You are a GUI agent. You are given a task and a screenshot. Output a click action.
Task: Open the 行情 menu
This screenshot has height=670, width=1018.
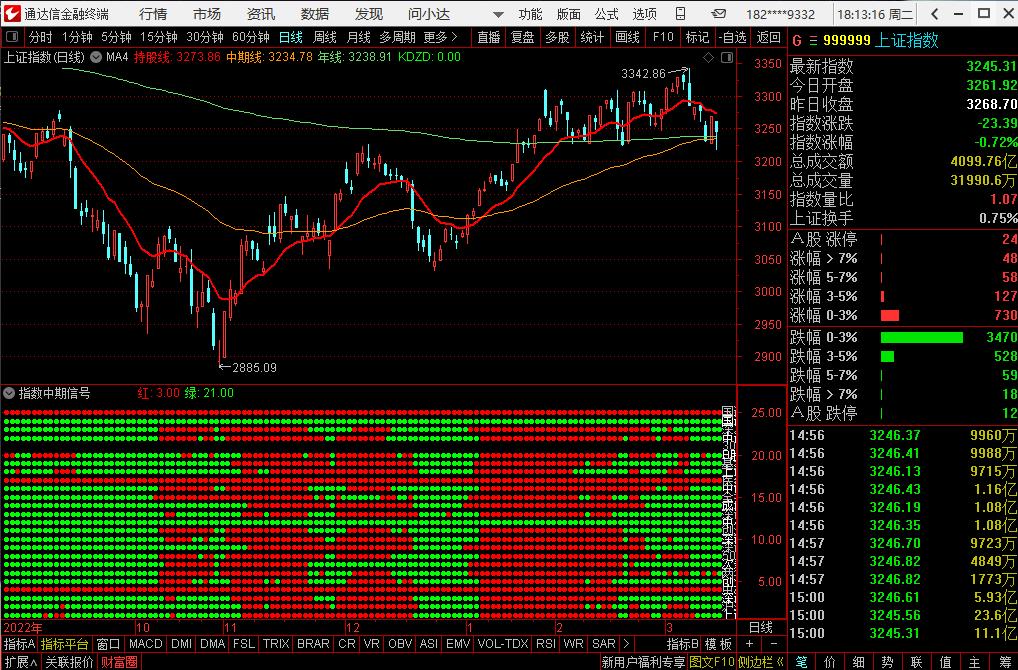[153, 14]
